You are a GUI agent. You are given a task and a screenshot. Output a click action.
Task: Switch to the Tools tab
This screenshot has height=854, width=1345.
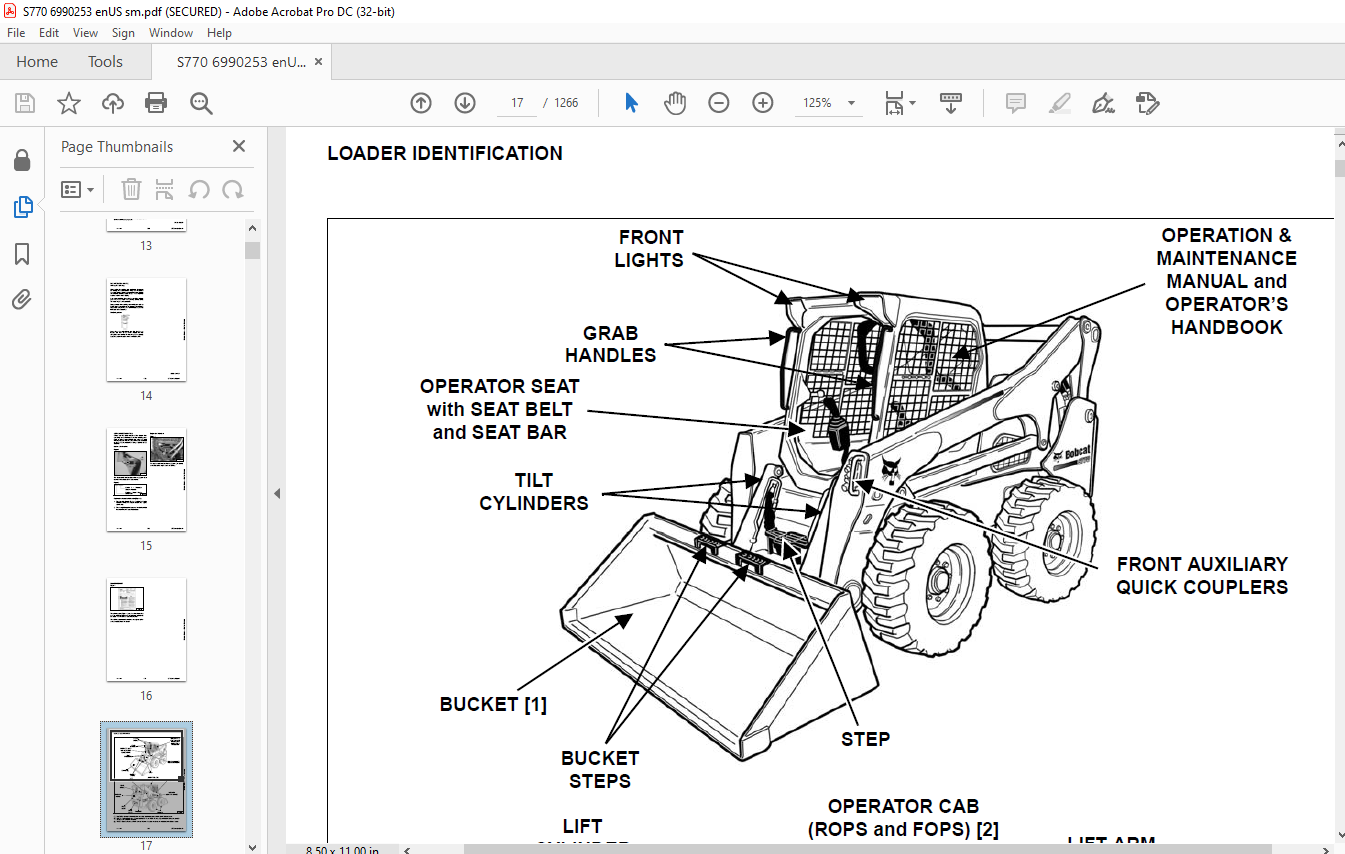pyautogui.click(x=105, y=62)
